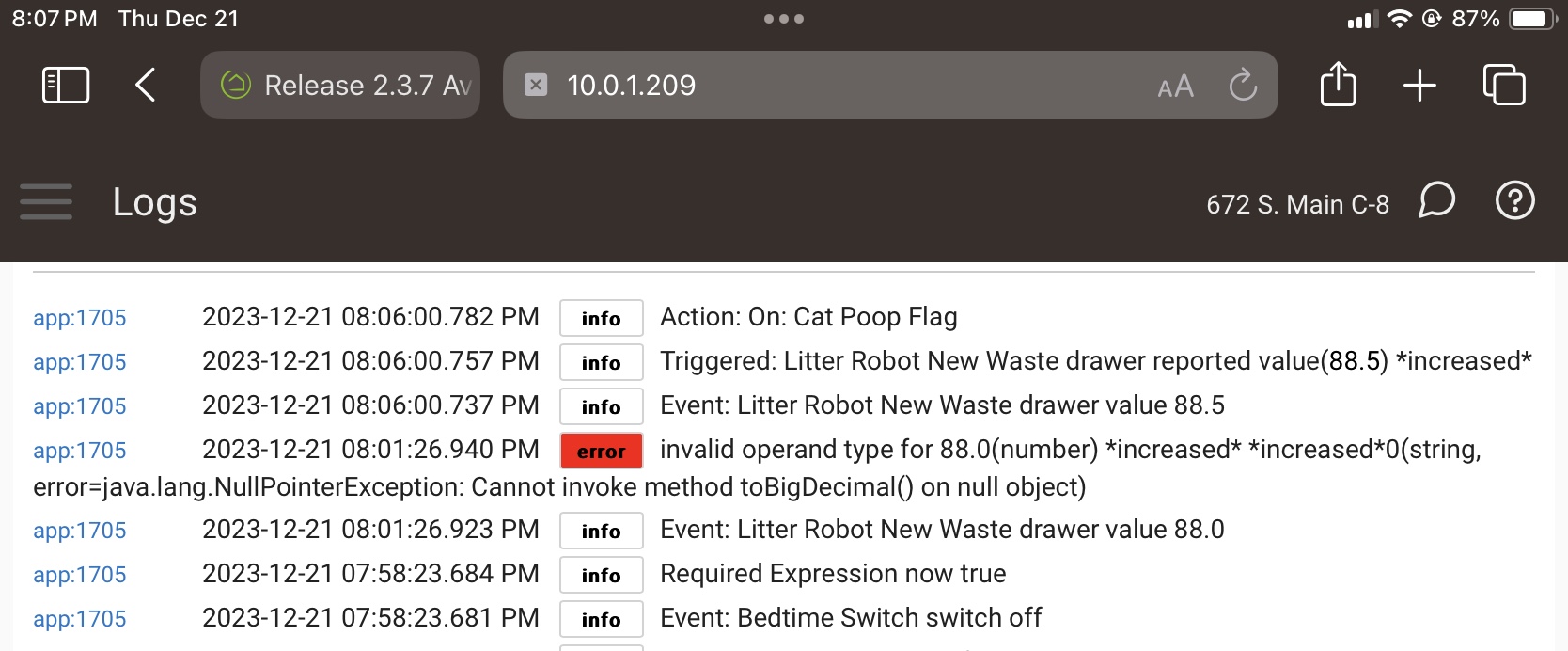
Task: Click the 672 S. Main C-8 hub name
Action: [1297, 204]
